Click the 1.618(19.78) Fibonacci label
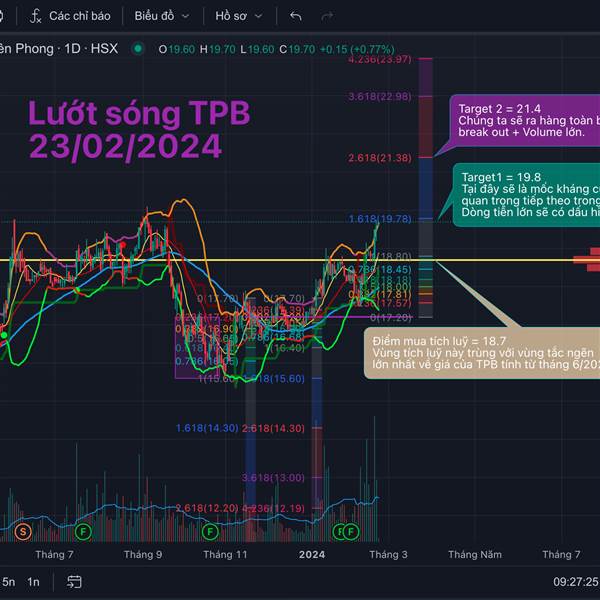Viewport: 600px width, 600px height. 380,219
